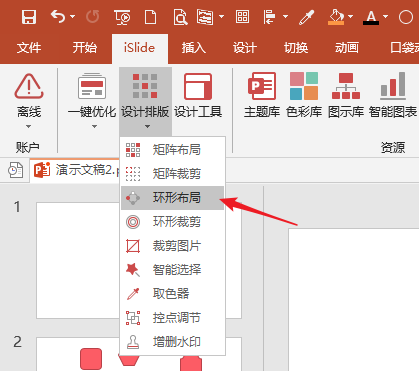Image resolution: width=419 pixels, height=371 pixels.
Task: Open the 色彩库 color library
Action: (304, 95)
